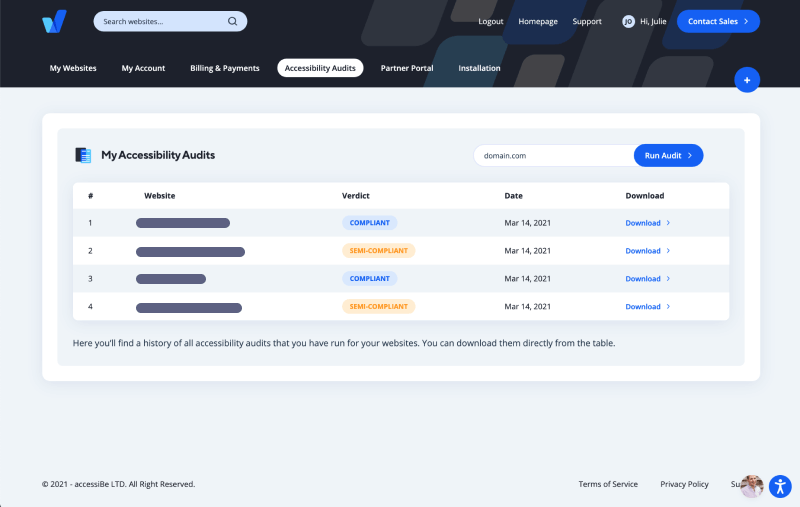800x507 pixels.
Task: Click the arrow beside first row Download
Action: tap(668, 223)
